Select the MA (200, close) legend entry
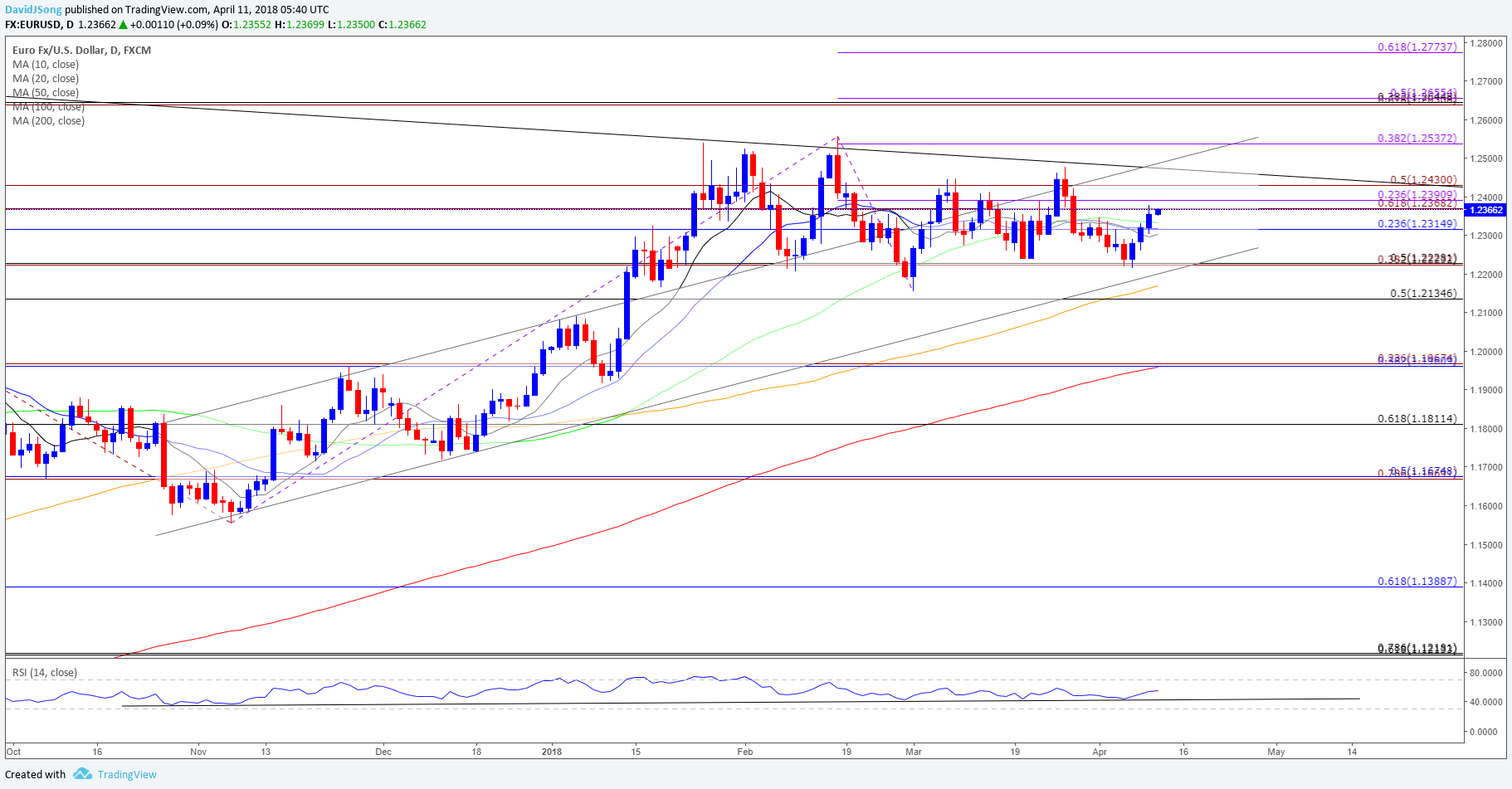This screenshot has width=1512, height=789. tap(48, 120)
